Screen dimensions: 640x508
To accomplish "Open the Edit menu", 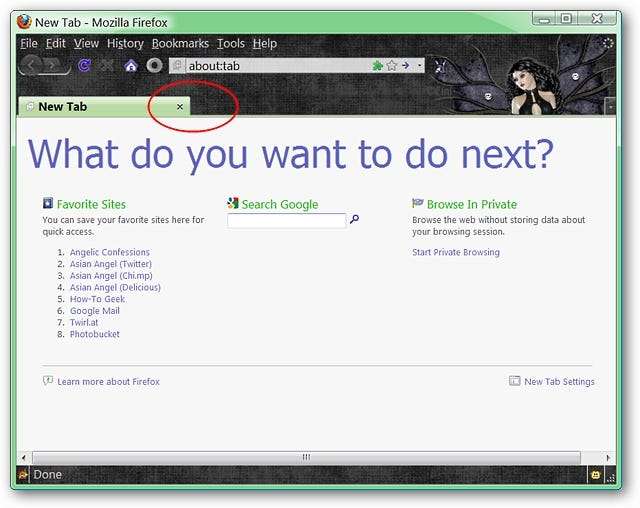I will coord(56,43).
